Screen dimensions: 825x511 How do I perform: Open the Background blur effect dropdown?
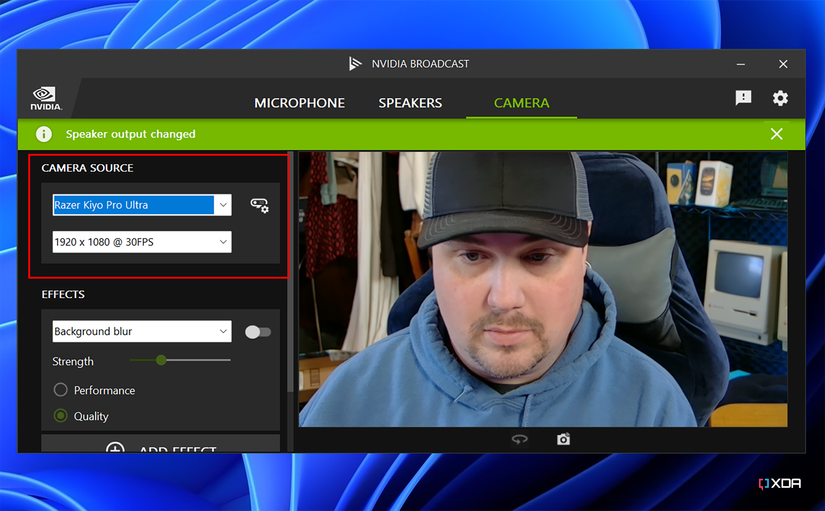(x=142, y=332)
